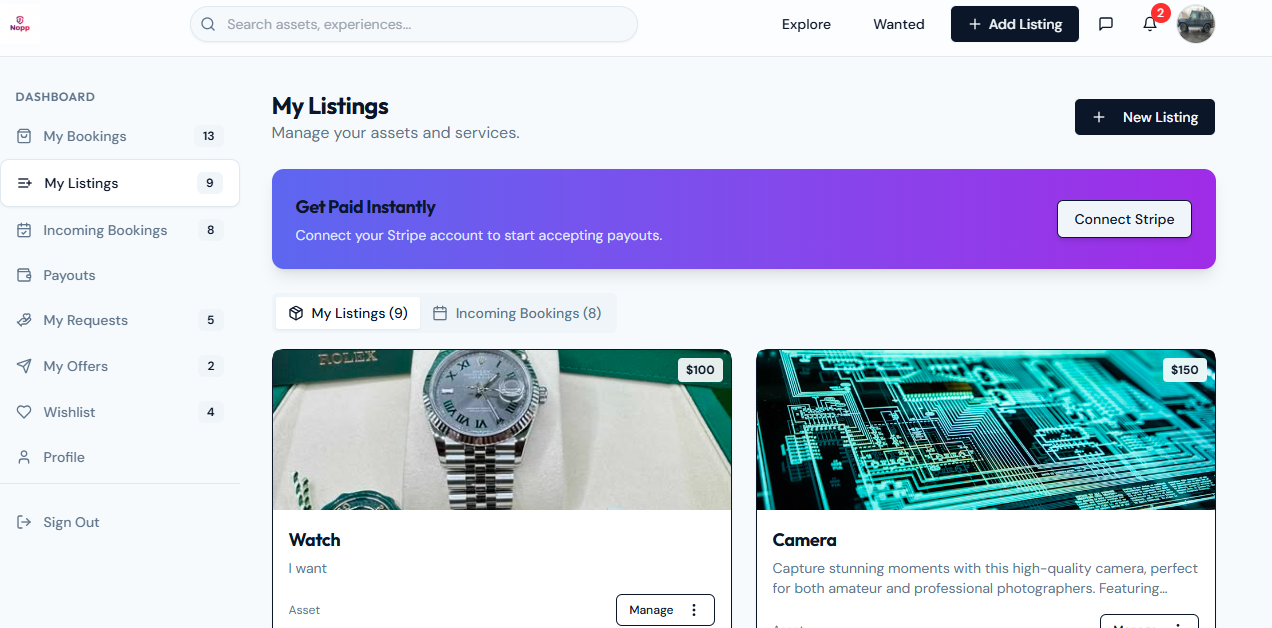Viewport: 1272px width, 628px height.
Task: Click Manage button on Watch listing
Action: click(x=651, y=610)
